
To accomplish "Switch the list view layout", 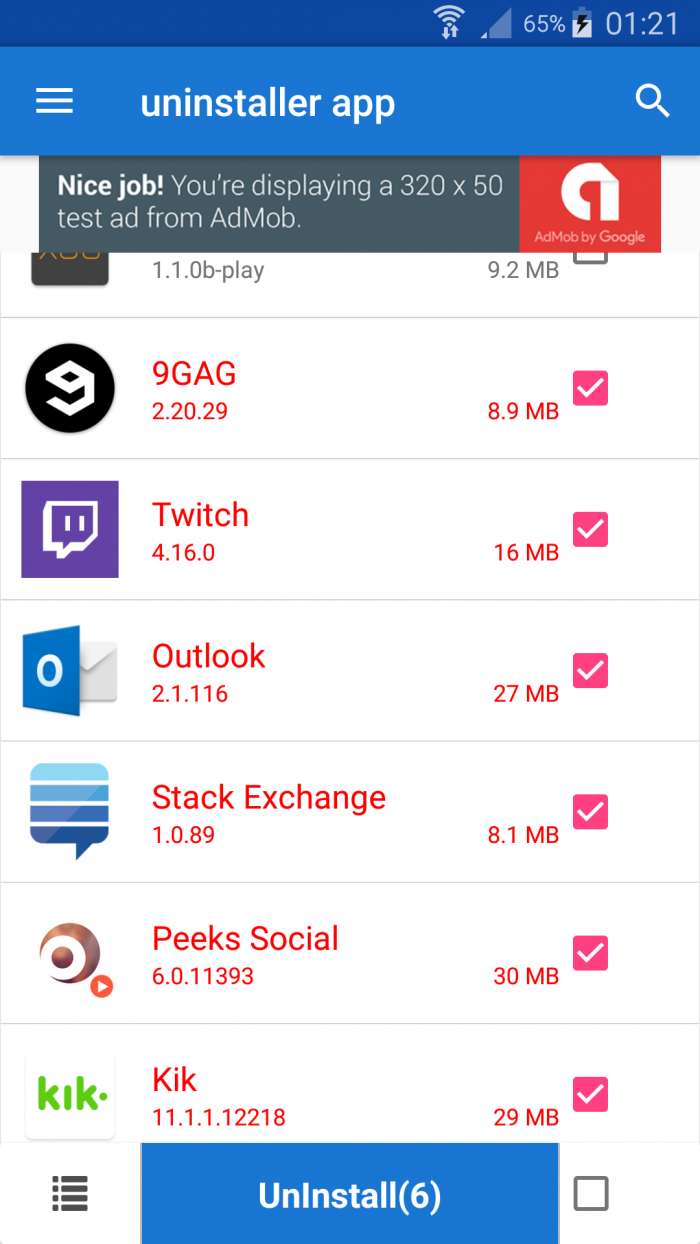I will click(70, 1193).
